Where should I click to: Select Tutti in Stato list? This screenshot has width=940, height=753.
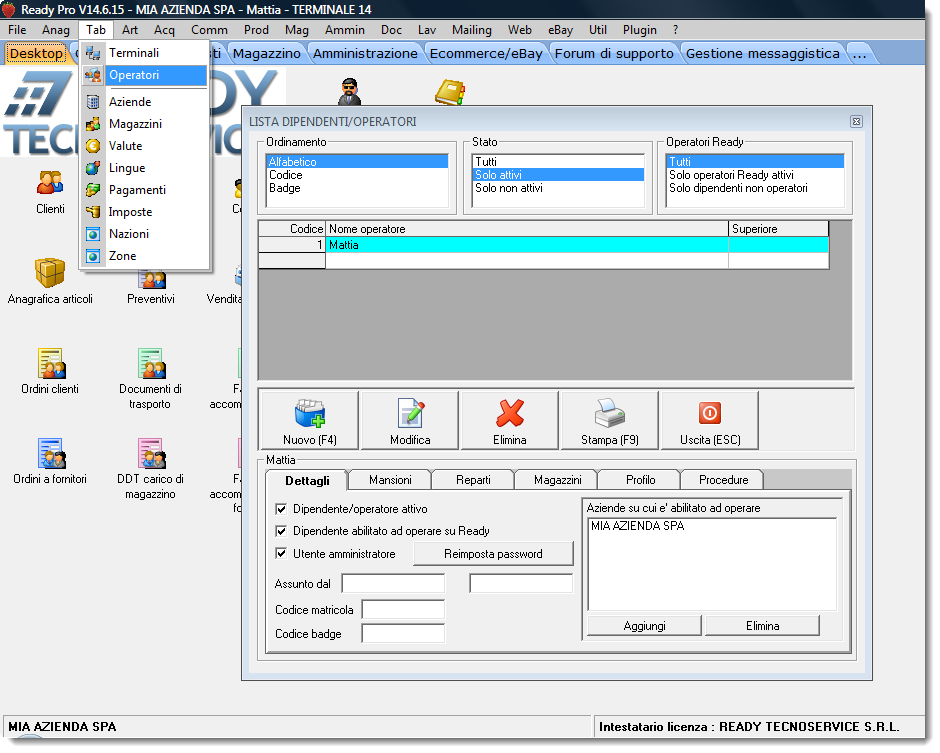[x=558, y=162]
